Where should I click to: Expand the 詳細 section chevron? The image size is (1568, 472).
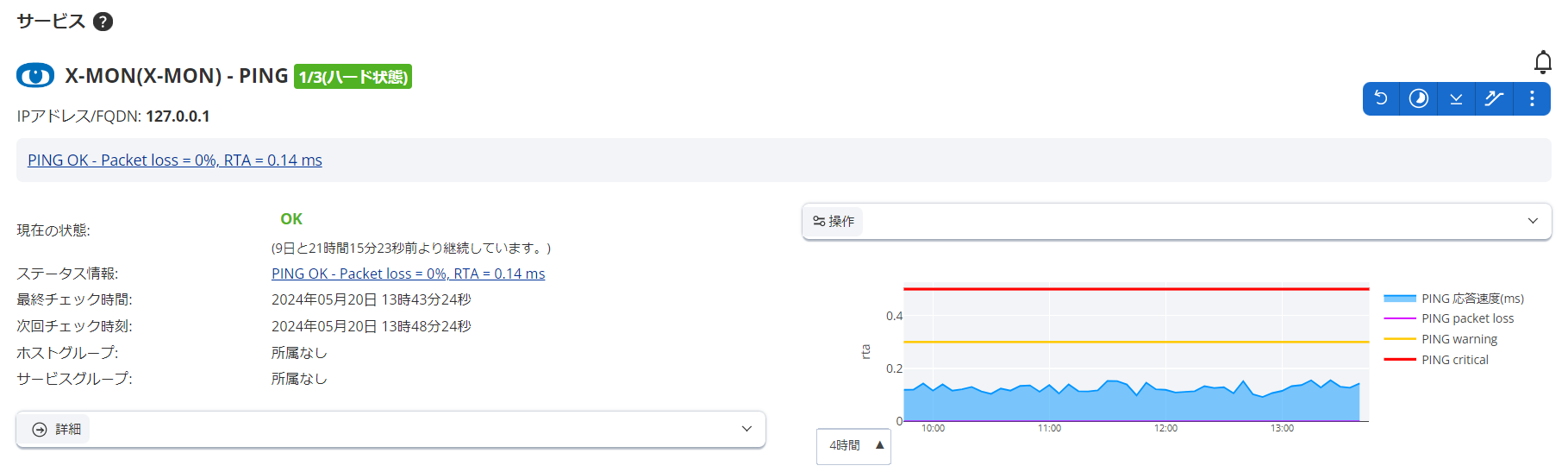[x=747, y=429]
